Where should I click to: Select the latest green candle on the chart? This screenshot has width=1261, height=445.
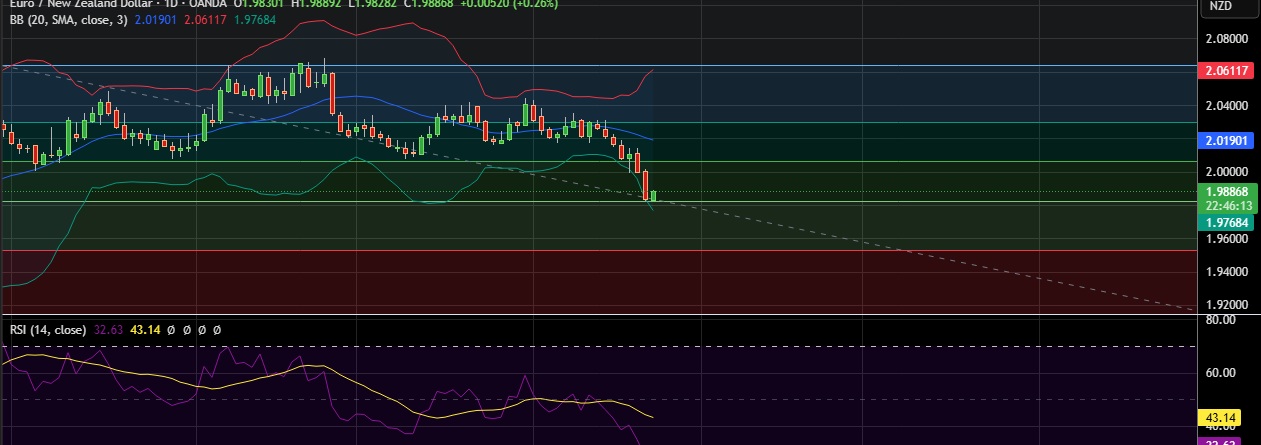(x=654, y=196)
